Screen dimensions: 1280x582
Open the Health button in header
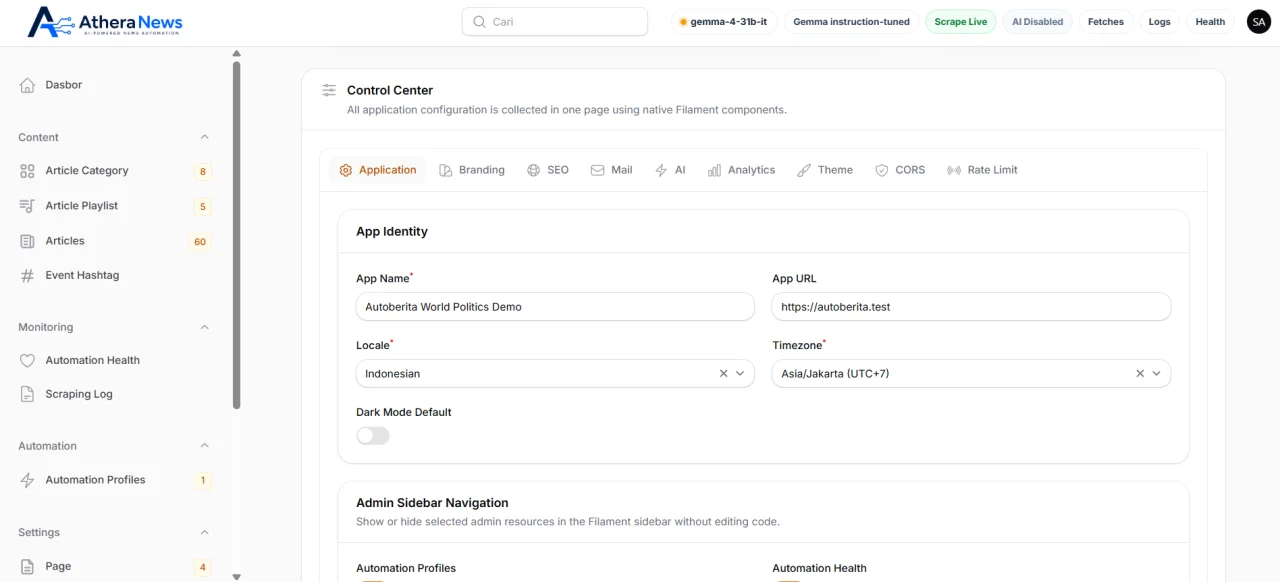[1210, 21]
